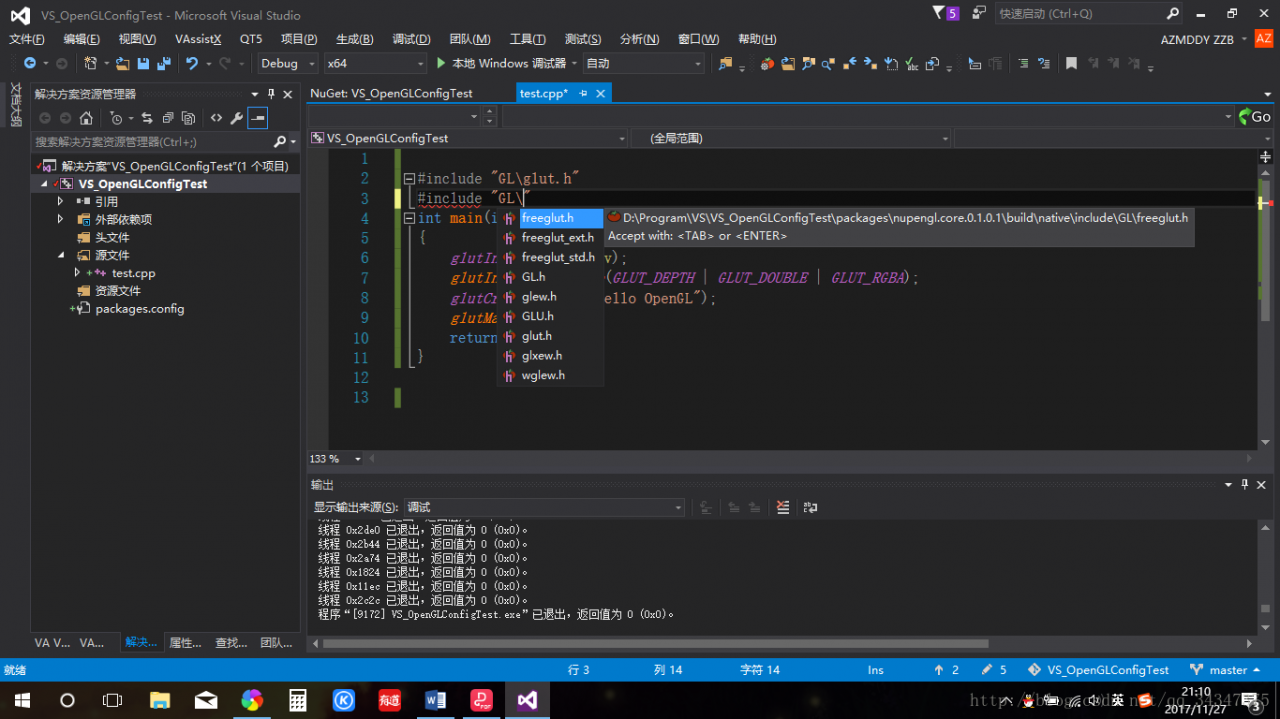Screen dimensions: 1280x719
Task: Open Properties wrench icon in Solution Explorer
Action: tap(237, 118)
